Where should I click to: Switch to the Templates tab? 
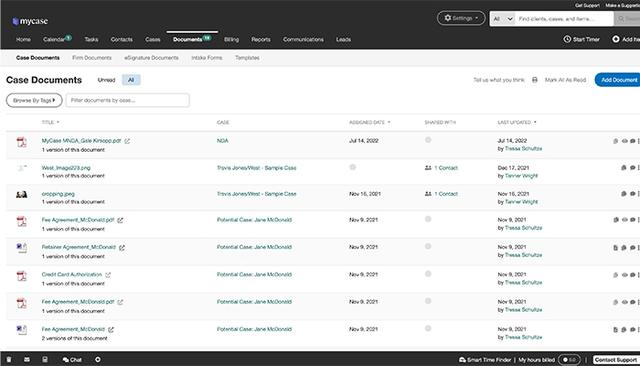coord(247,58)
